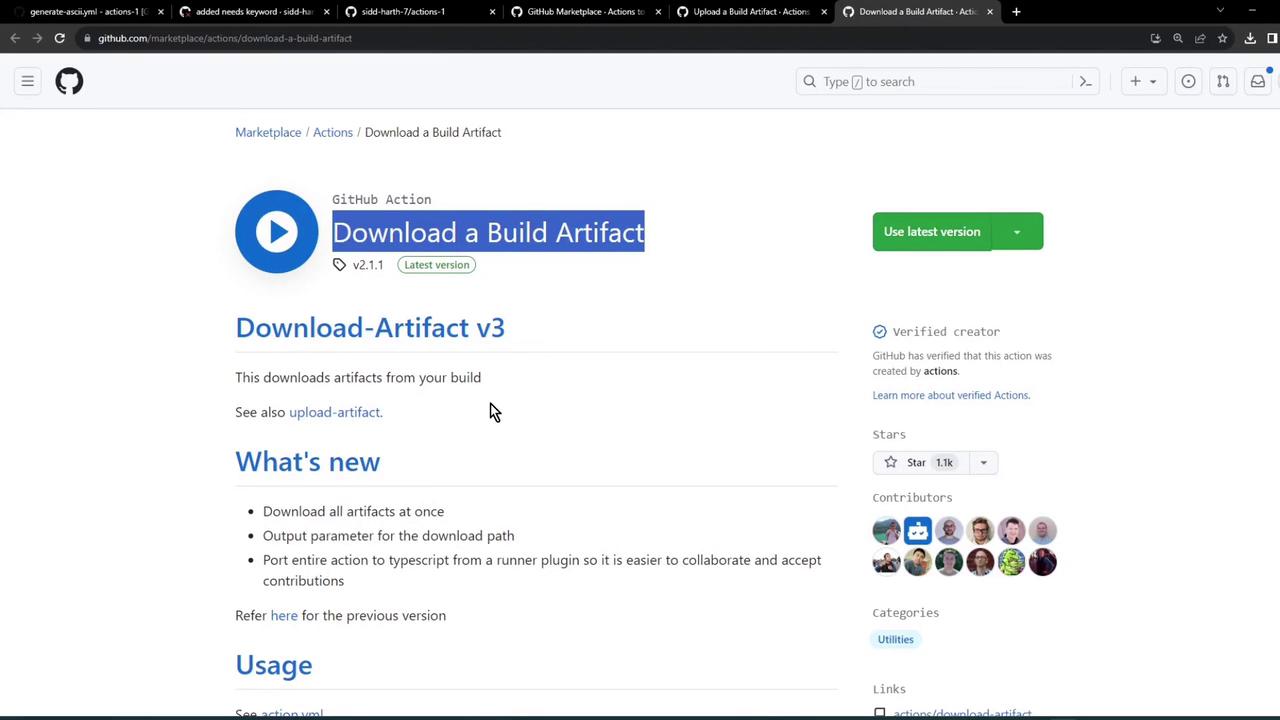Click the Use latest version button

pos(932,232)
